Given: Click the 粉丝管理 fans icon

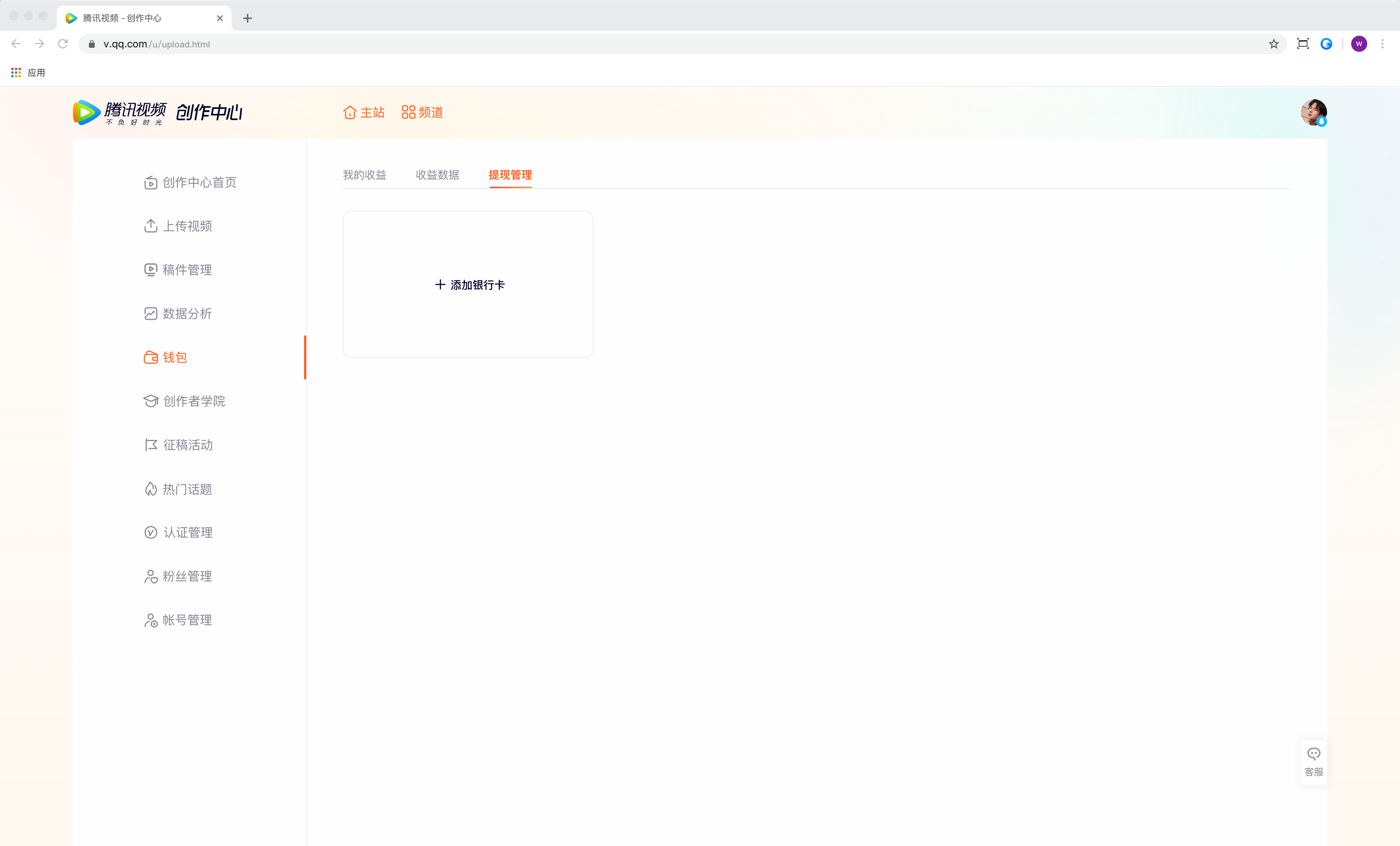Looking at the screenshot, I should [151, 577].
